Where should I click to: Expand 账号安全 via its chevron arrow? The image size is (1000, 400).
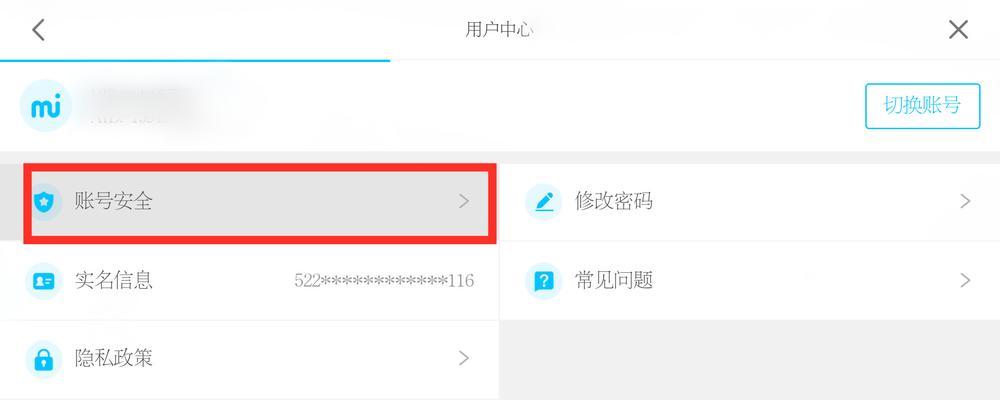coord(464,202)
